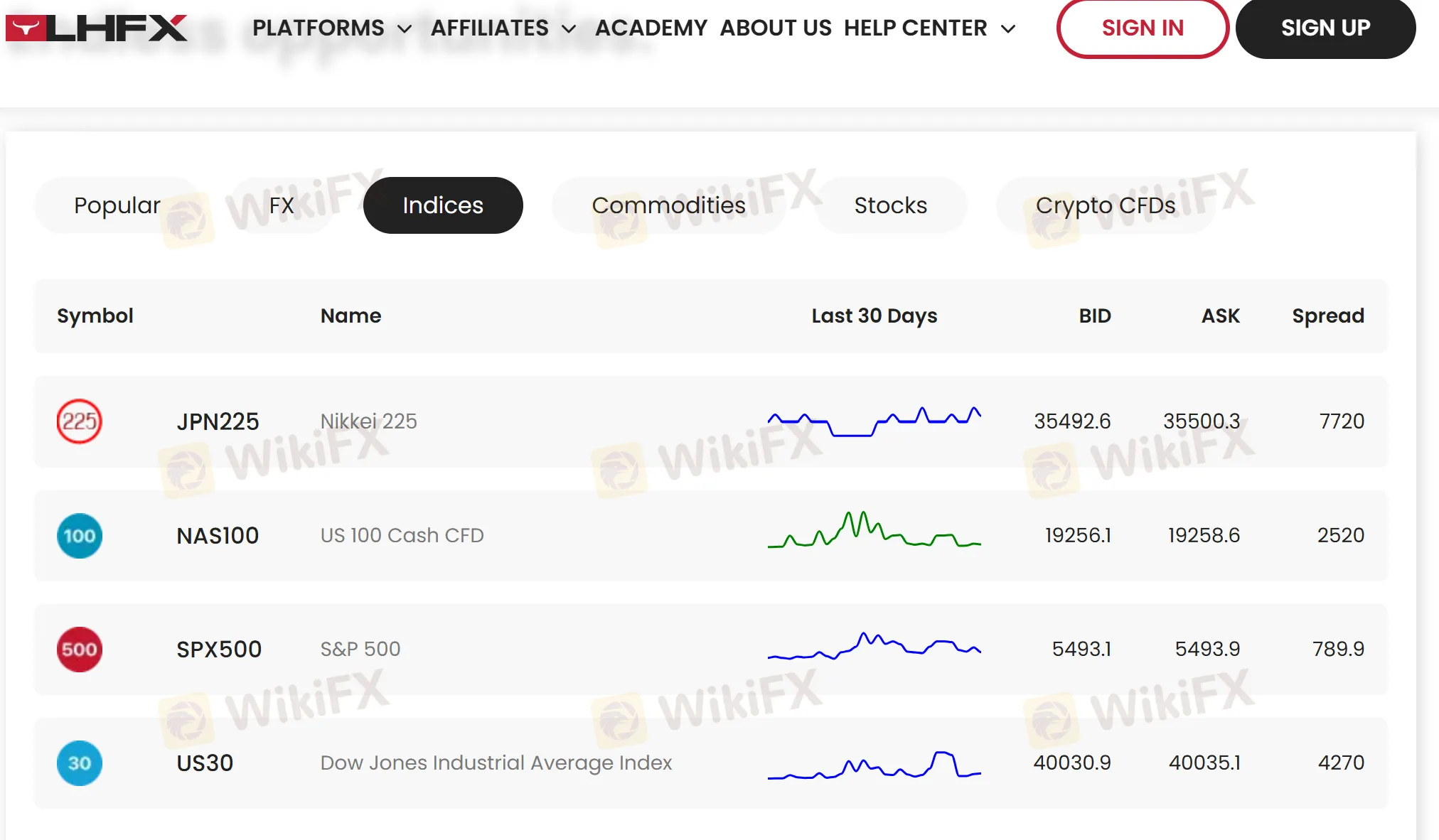Click the US30 30-day sparkline chart
The height and width of the screenshot is (840, 1439).
[874, 765]
